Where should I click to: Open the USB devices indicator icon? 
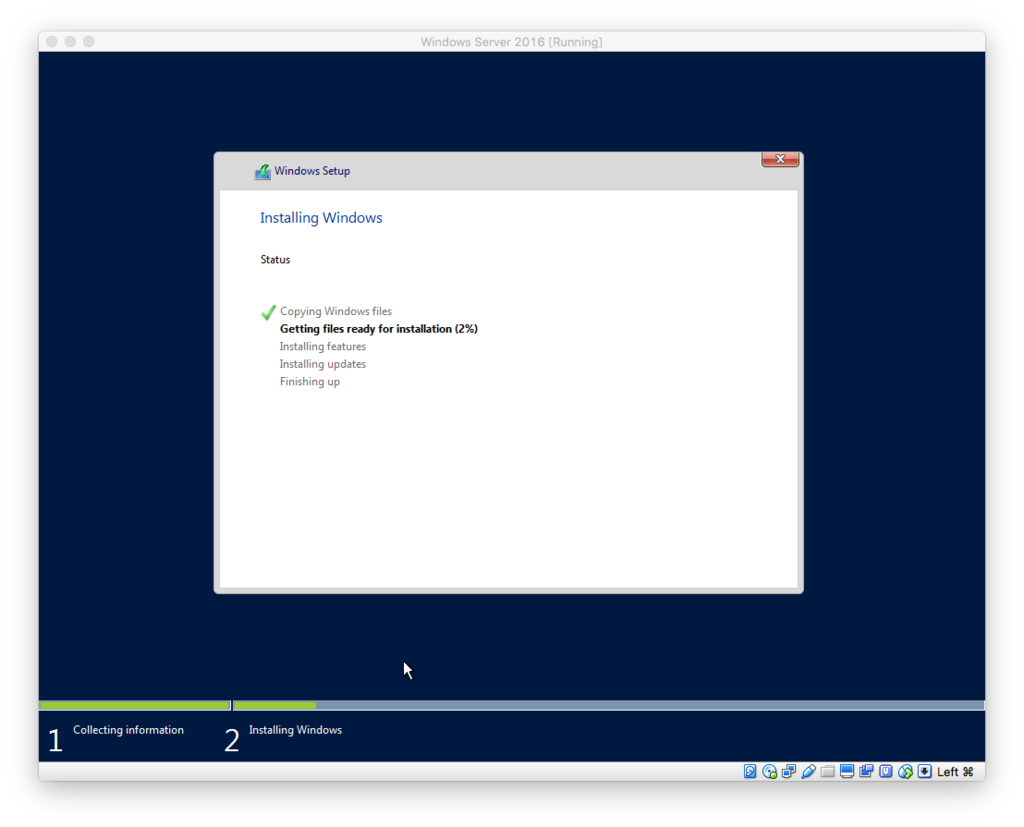click(x=808, y=771)
